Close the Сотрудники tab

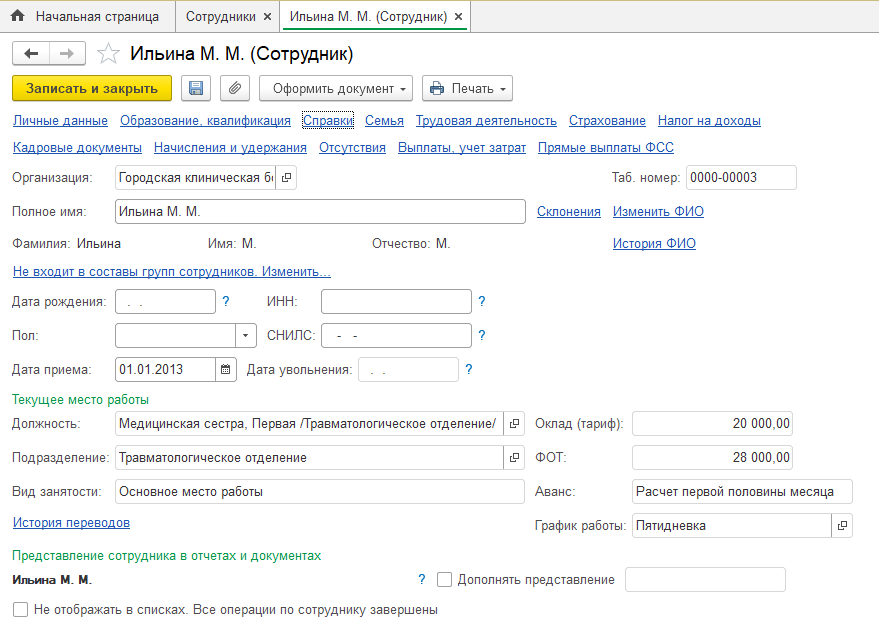[267, 17]
